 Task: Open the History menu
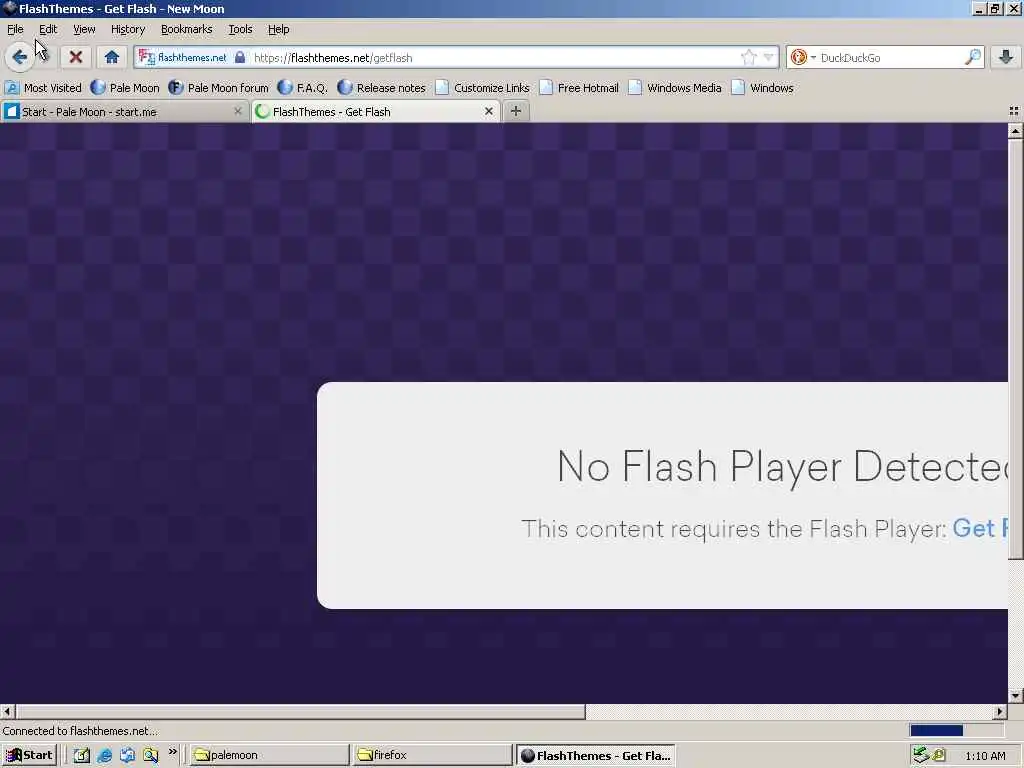click(128, 29)
